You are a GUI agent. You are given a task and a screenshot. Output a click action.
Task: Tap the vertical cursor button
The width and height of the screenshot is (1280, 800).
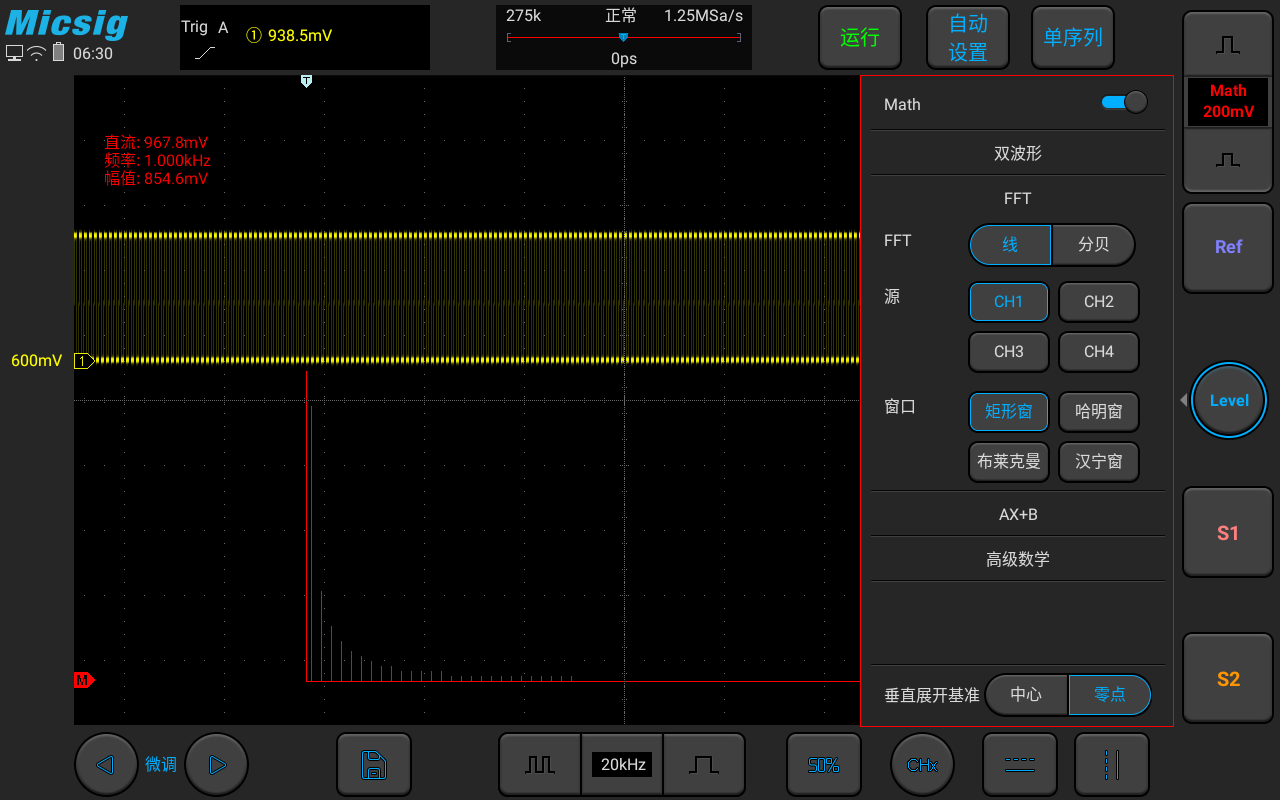pos(1112,765)
